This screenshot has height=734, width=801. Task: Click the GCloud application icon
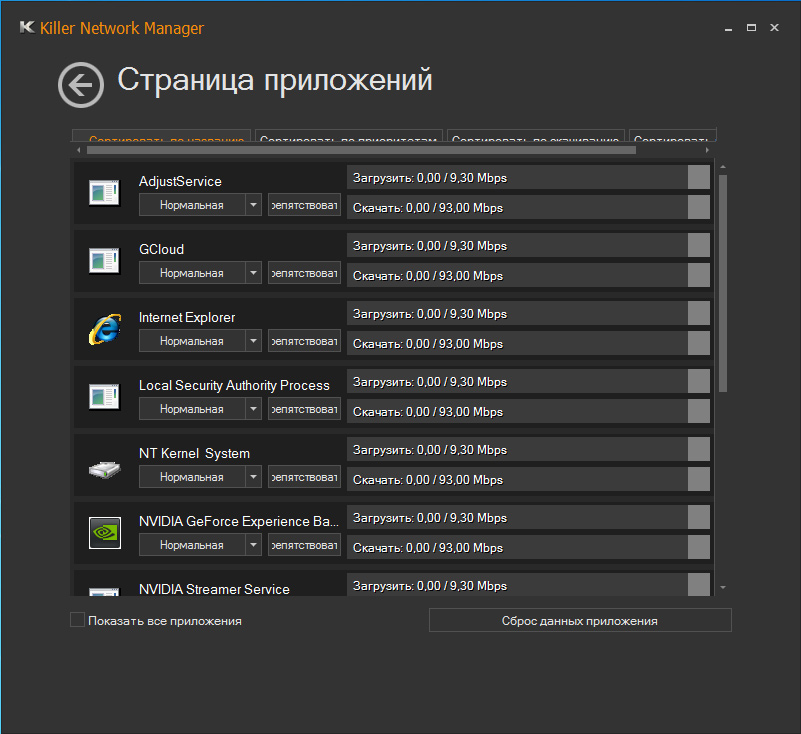tap(104, 261)
